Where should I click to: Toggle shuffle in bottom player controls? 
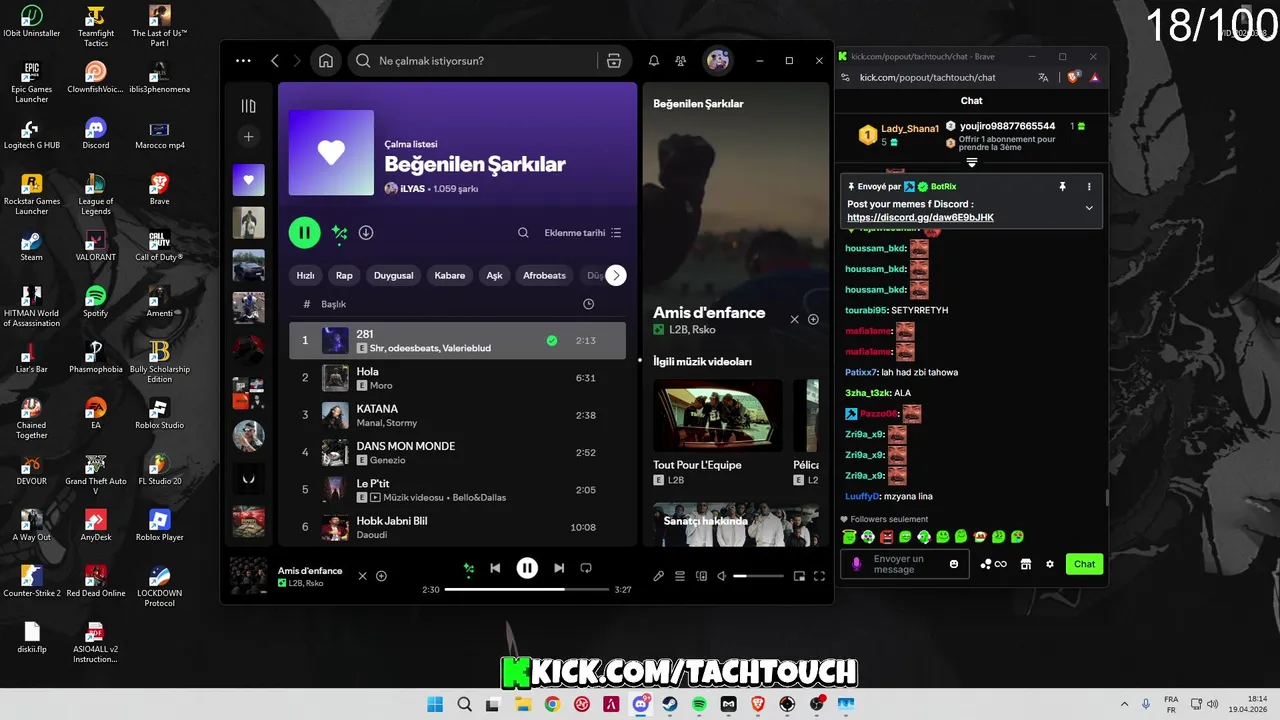(468, 568)
